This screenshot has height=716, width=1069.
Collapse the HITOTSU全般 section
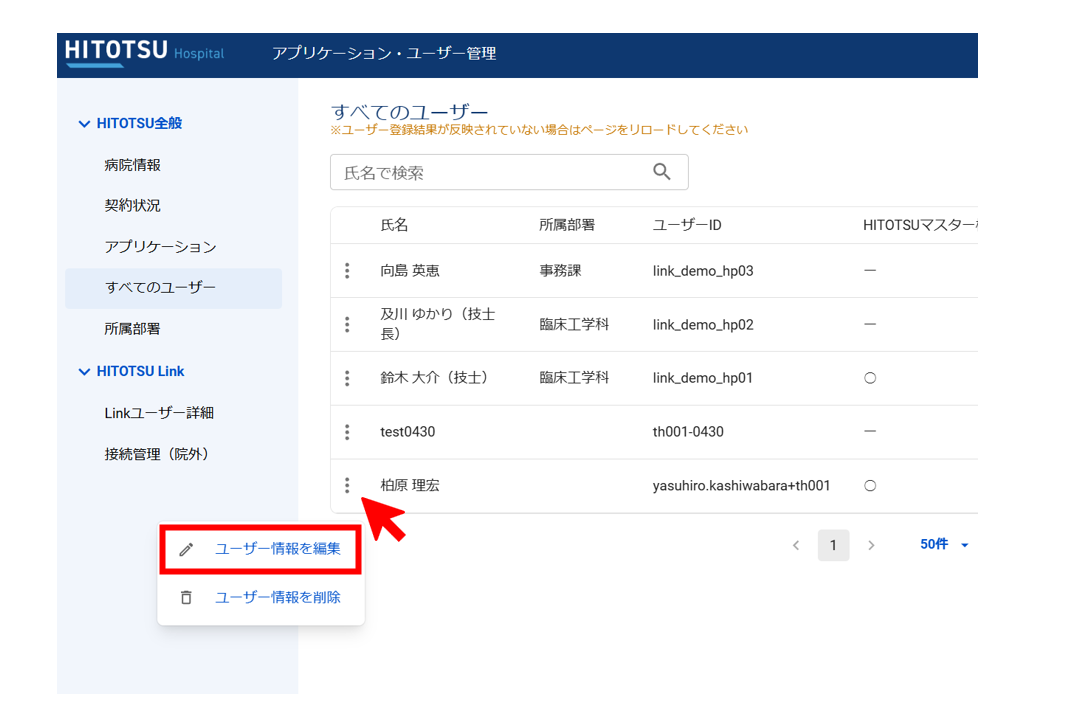pyautogui.click(x=84, y=123)
